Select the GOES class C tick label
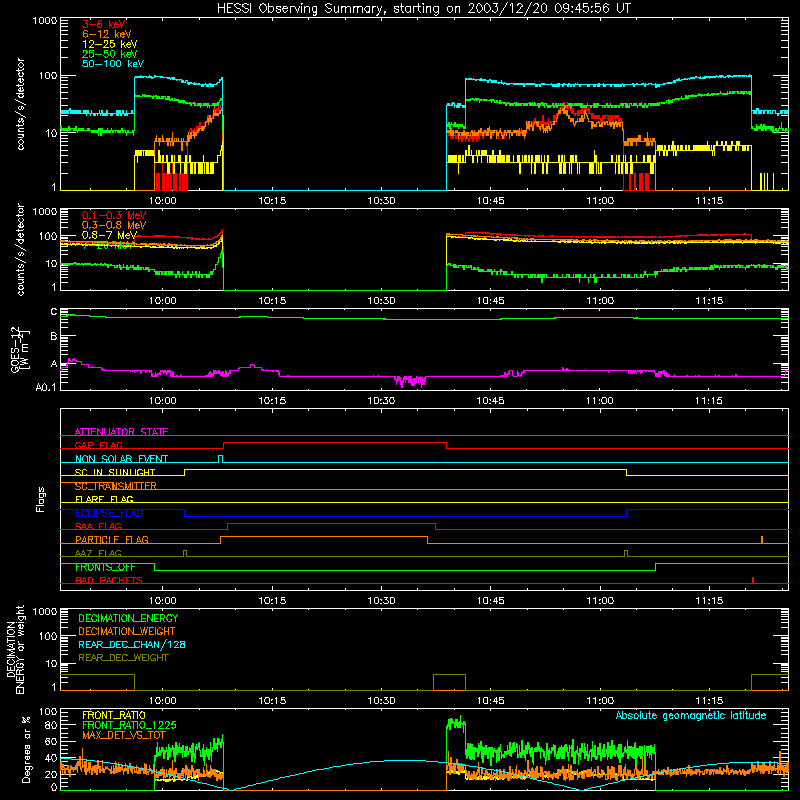Screen dimensions: 800x800 [54, 312]
